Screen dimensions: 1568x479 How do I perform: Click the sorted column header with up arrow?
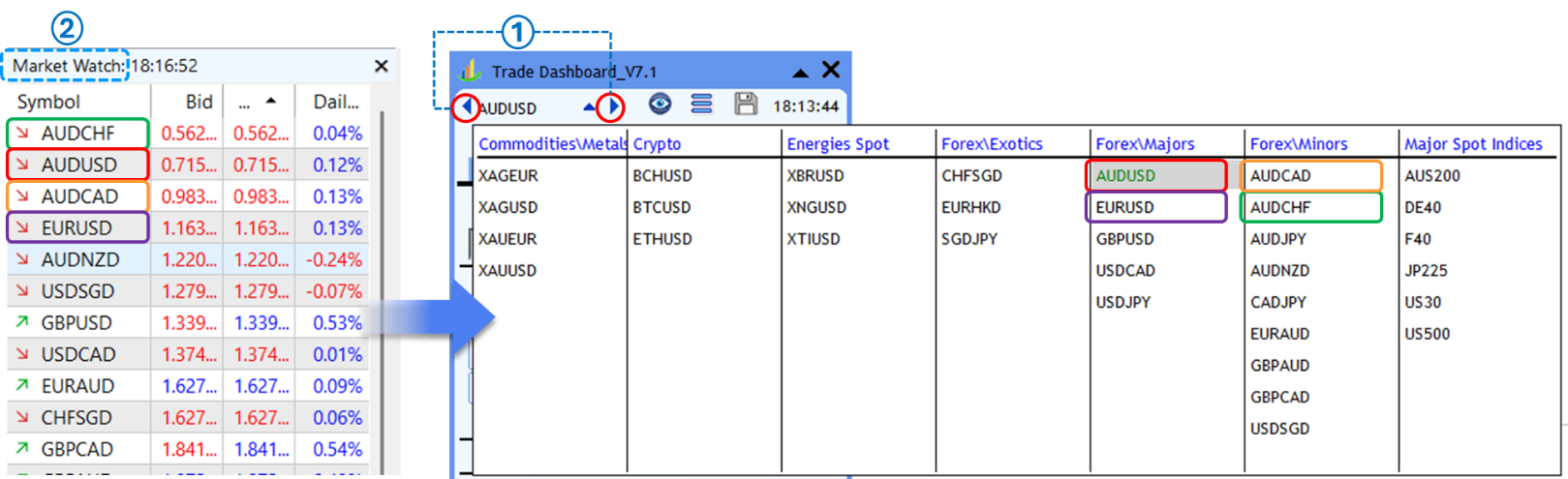tap(259, 102)
